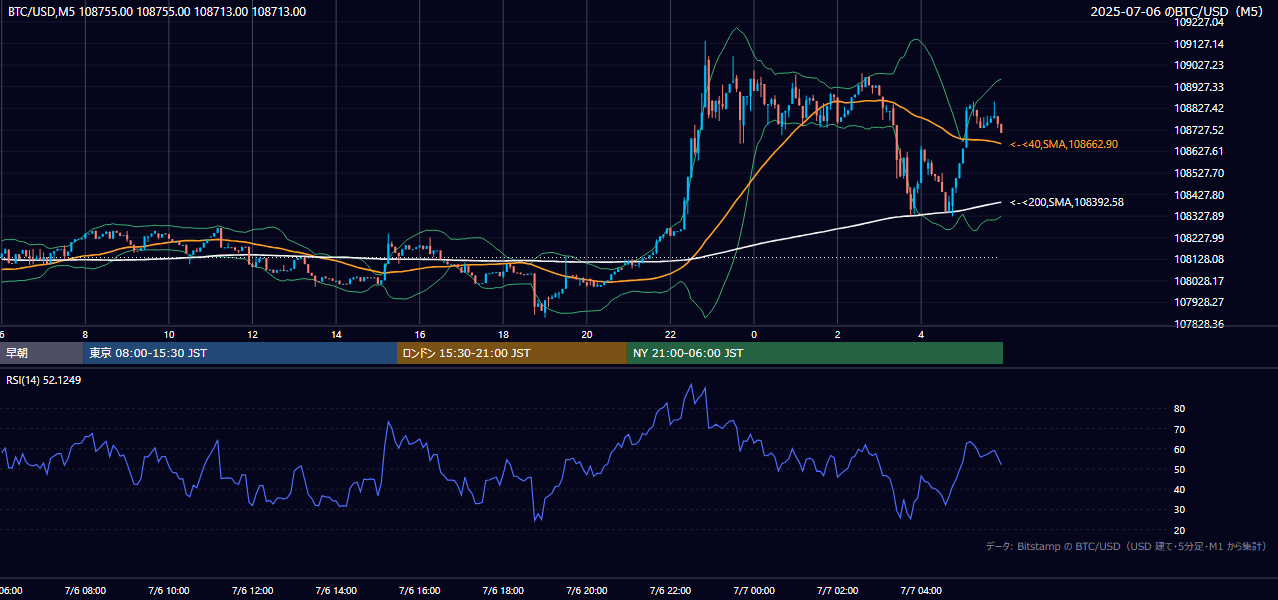Click price axis label 108627.61

1199,151
